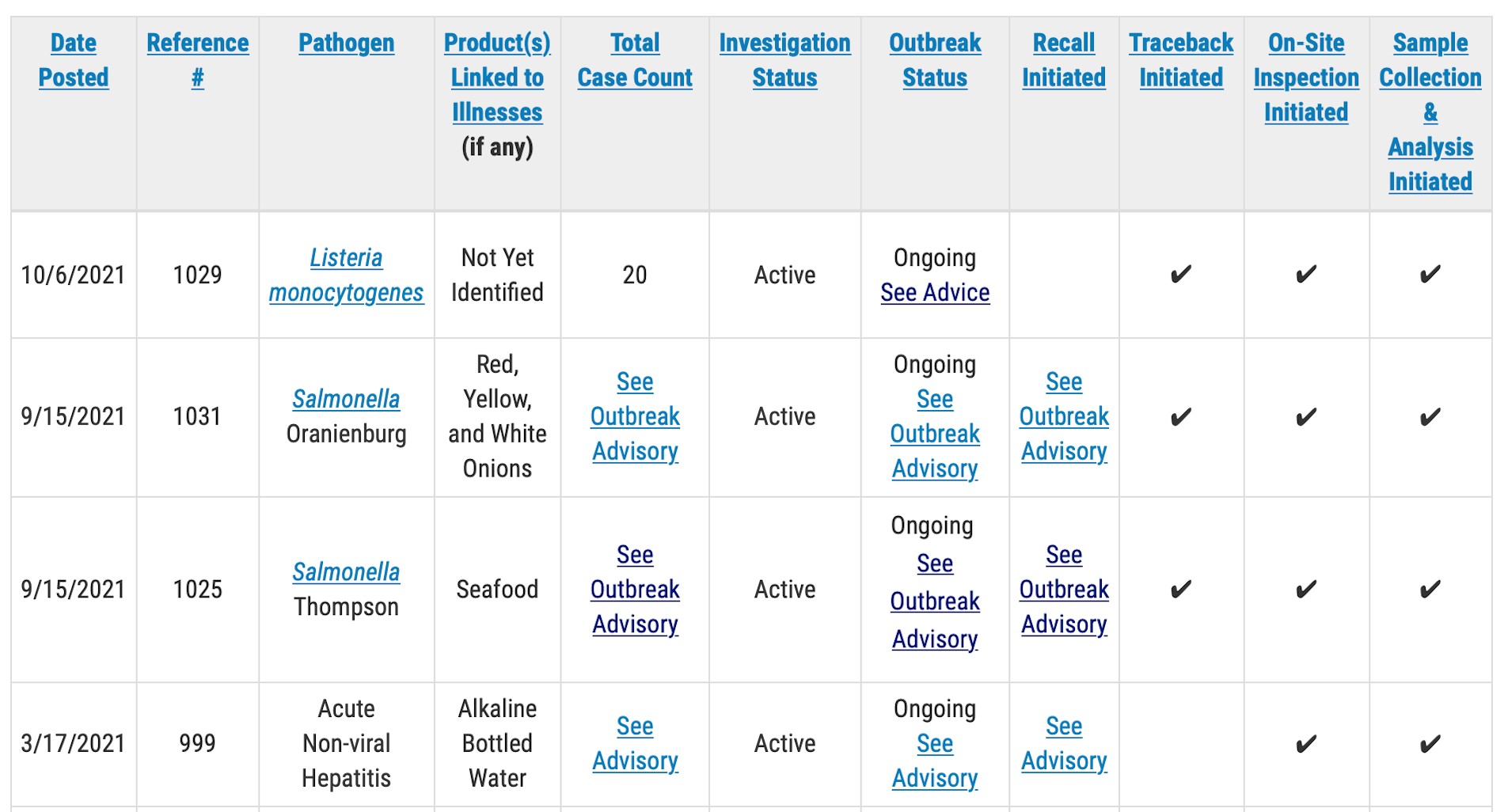Sort table by Date Posted header
This screenshot has height=812, width=1504.
coord(74,60)
